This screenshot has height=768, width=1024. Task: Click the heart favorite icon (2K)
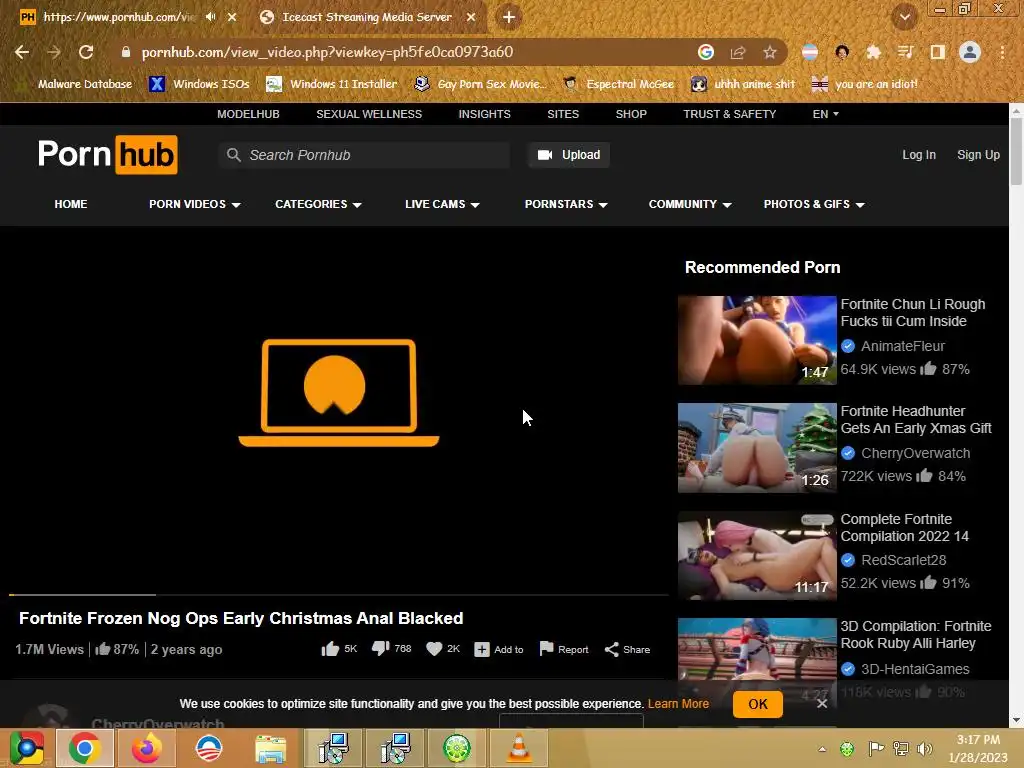(x=434, y=648)
